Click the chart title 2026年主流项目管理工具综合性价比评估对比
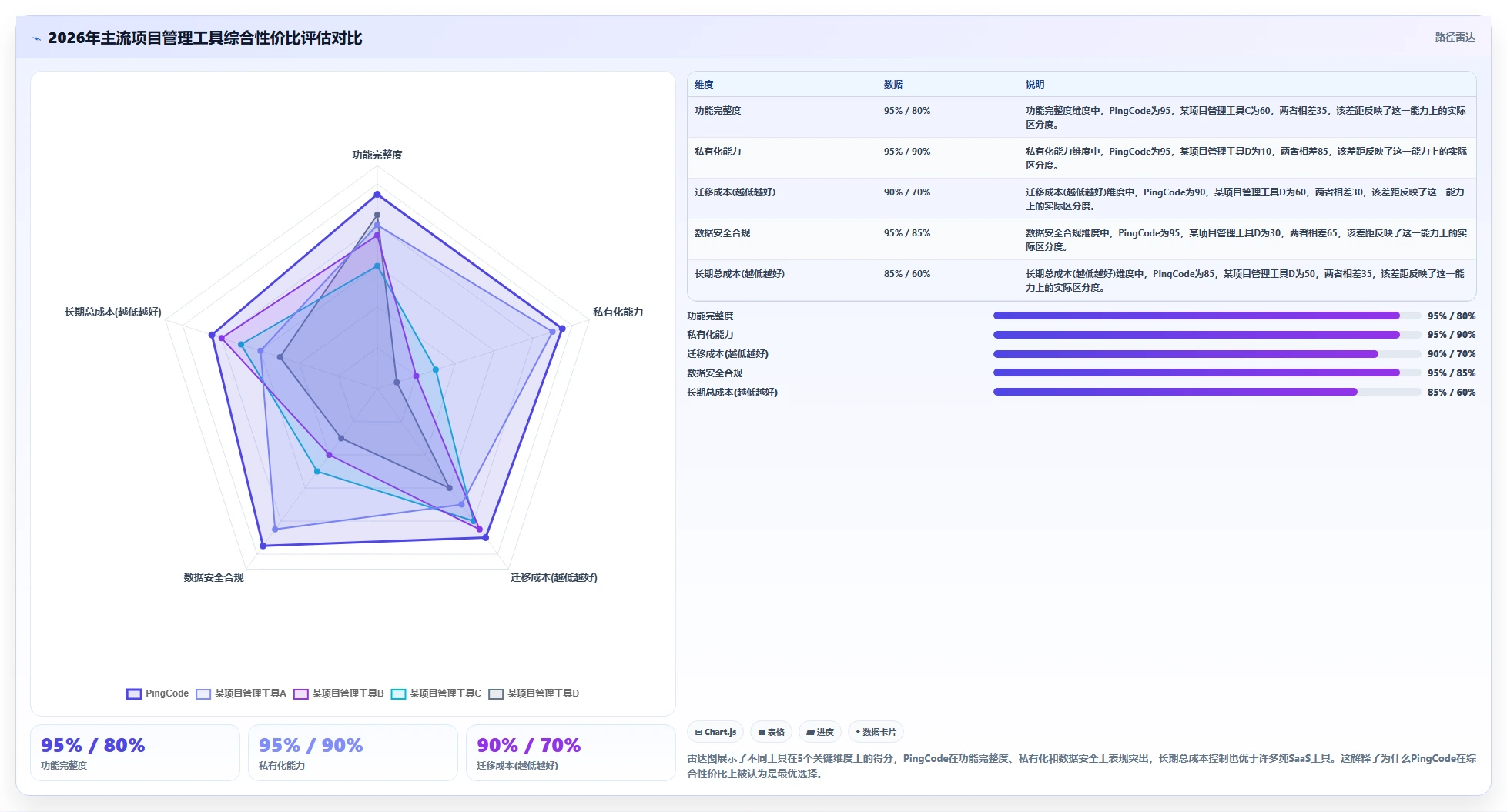Screen dimensions: 1507x812 (205, 38)
